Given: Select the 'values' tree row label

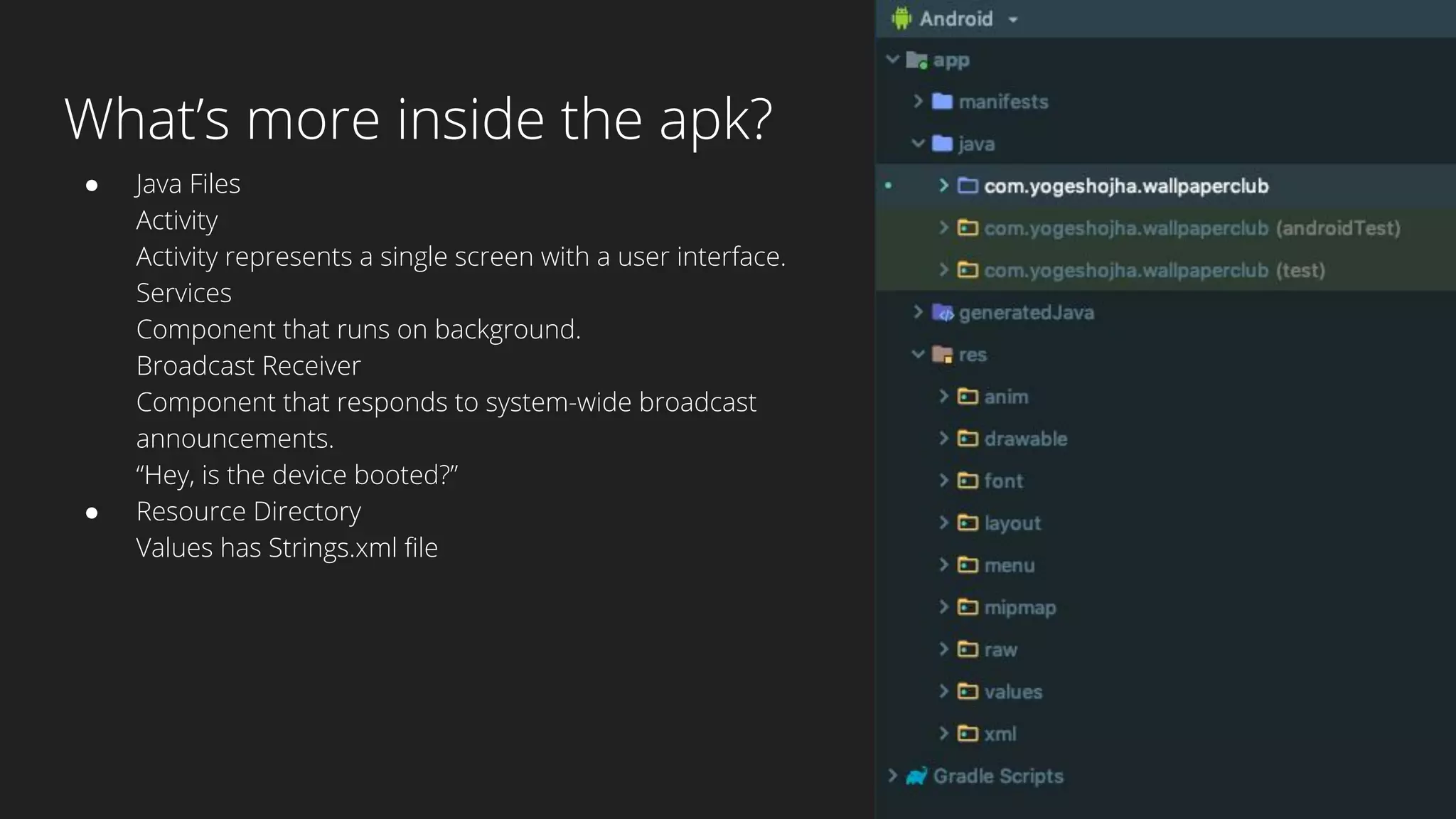Looking at the screenshot, I should [1013, 692].
